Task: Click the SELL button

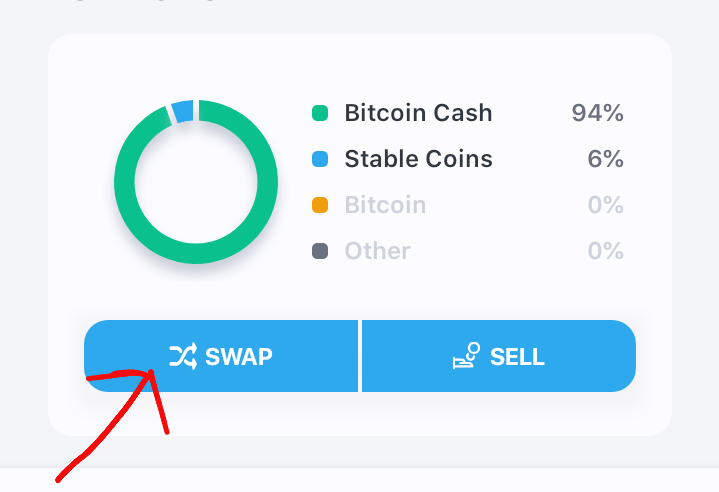Action: [499, 356]
